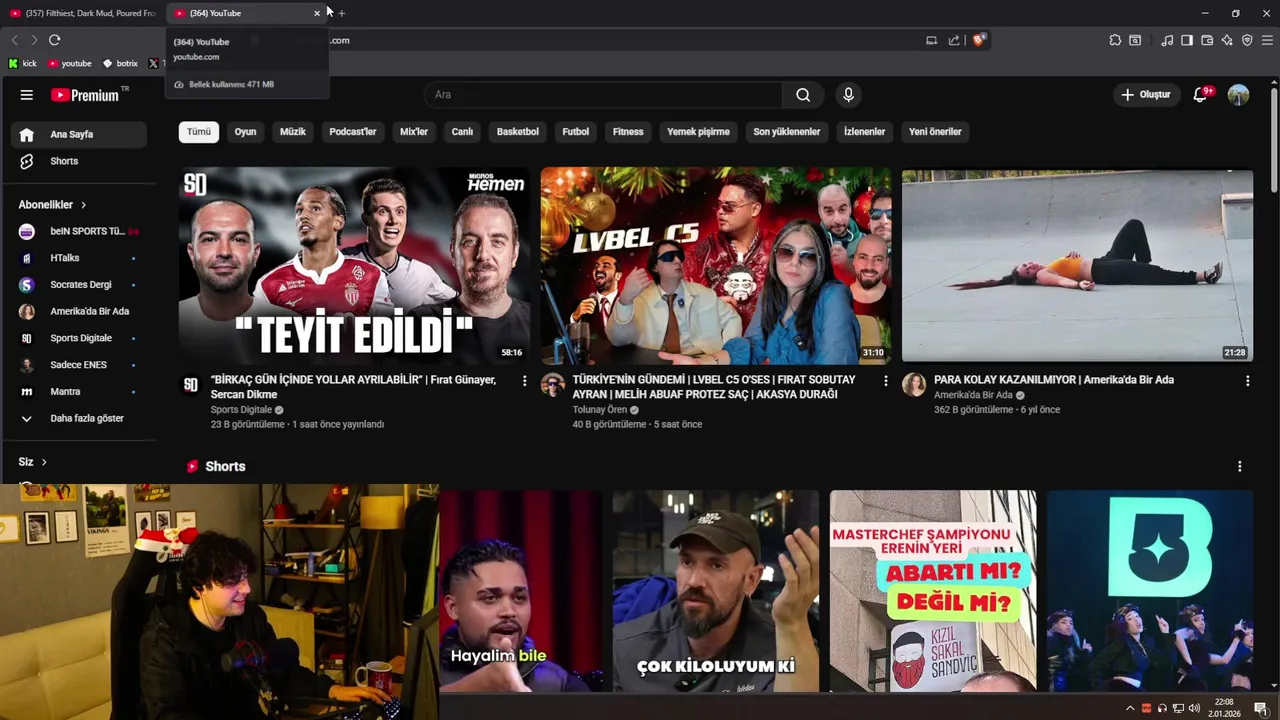The height and width of the screenshot is (720, 1280).
Task: Open a new browser tab with plus
Action: 341,13
